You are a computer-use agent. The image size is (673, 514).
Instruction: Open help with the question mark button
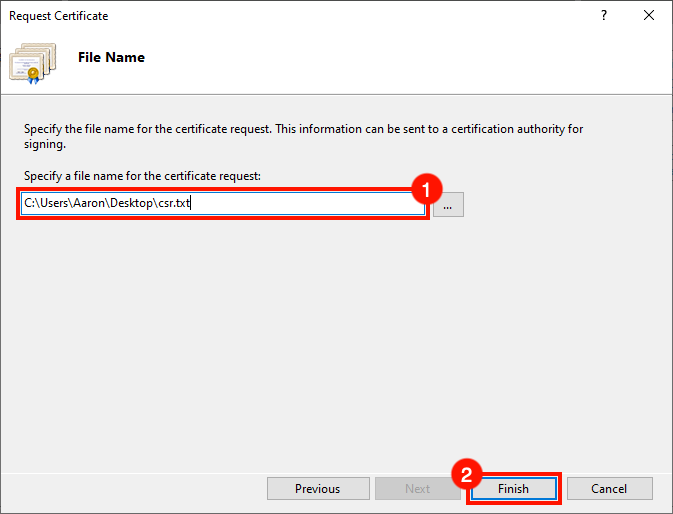point(603,16)
